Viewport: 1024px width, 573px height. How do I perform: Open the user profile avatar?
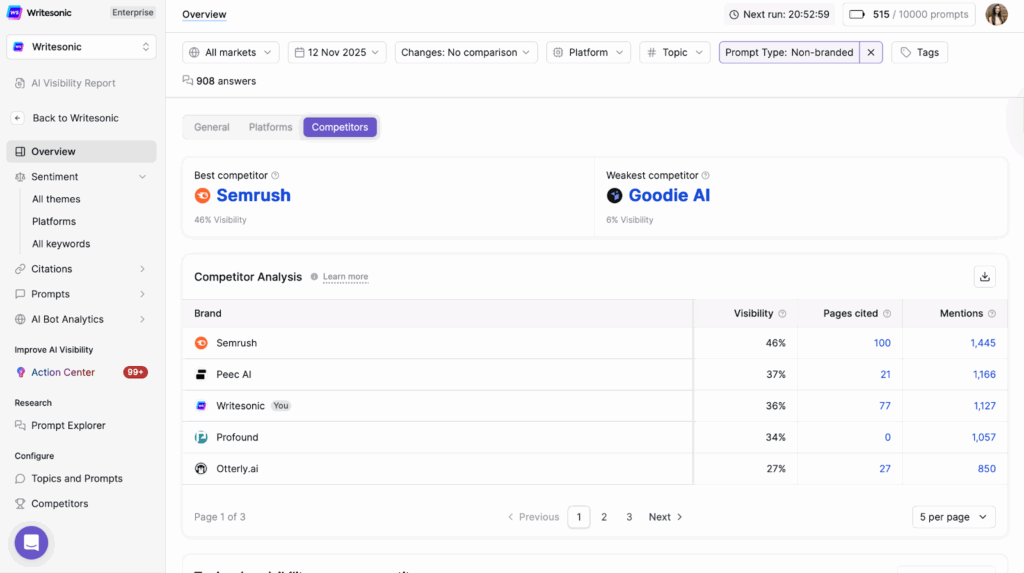pyautogui.click(x=996, y=14)
